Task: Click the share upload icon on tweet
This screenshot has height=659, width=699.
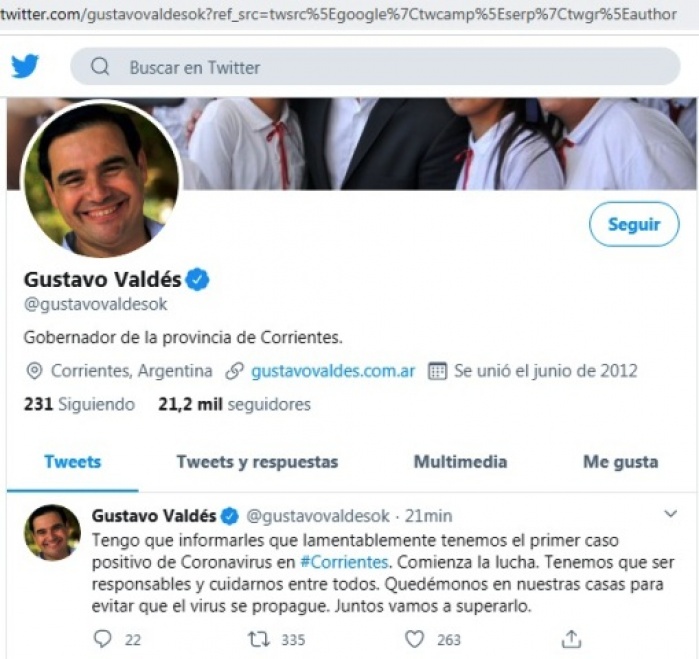Action: tap(572, 639)
